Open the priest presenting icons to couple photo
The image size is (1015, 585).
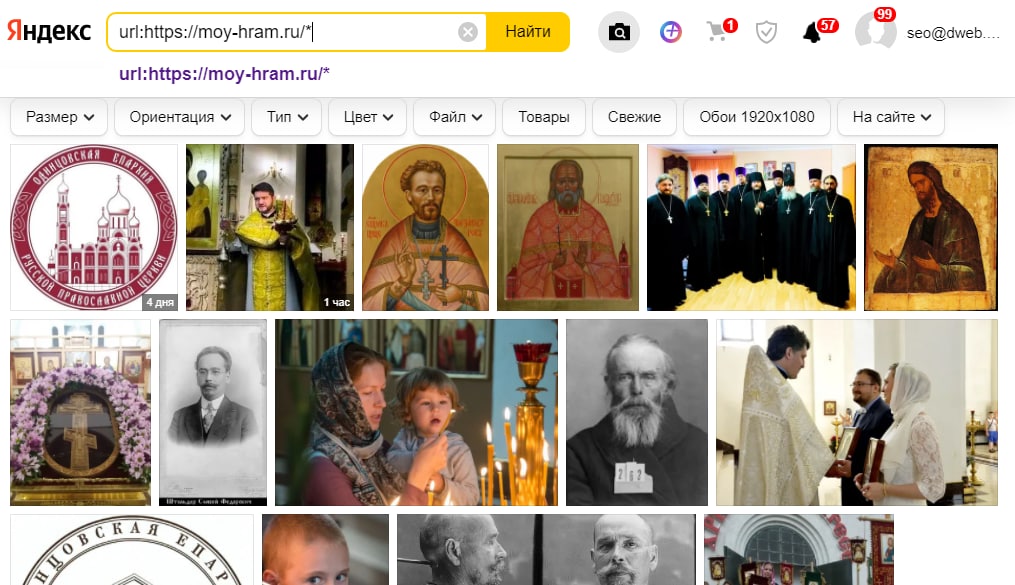click(x=857, y=412)
